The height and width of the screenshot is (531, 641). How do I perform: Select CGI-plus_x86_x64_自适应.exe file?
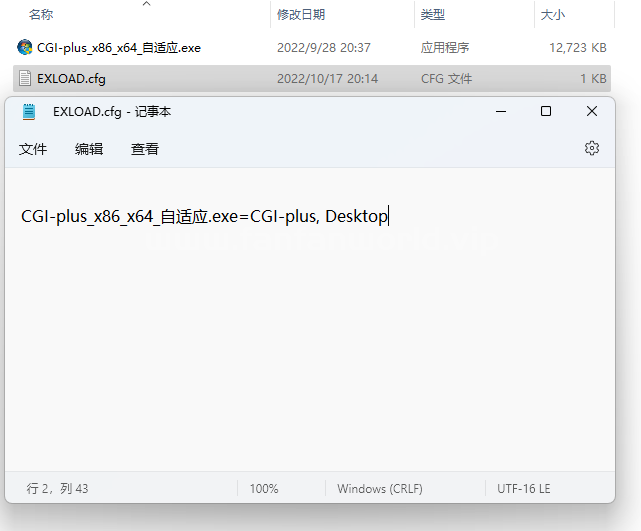pyautogui.click(x=118, y=47)
